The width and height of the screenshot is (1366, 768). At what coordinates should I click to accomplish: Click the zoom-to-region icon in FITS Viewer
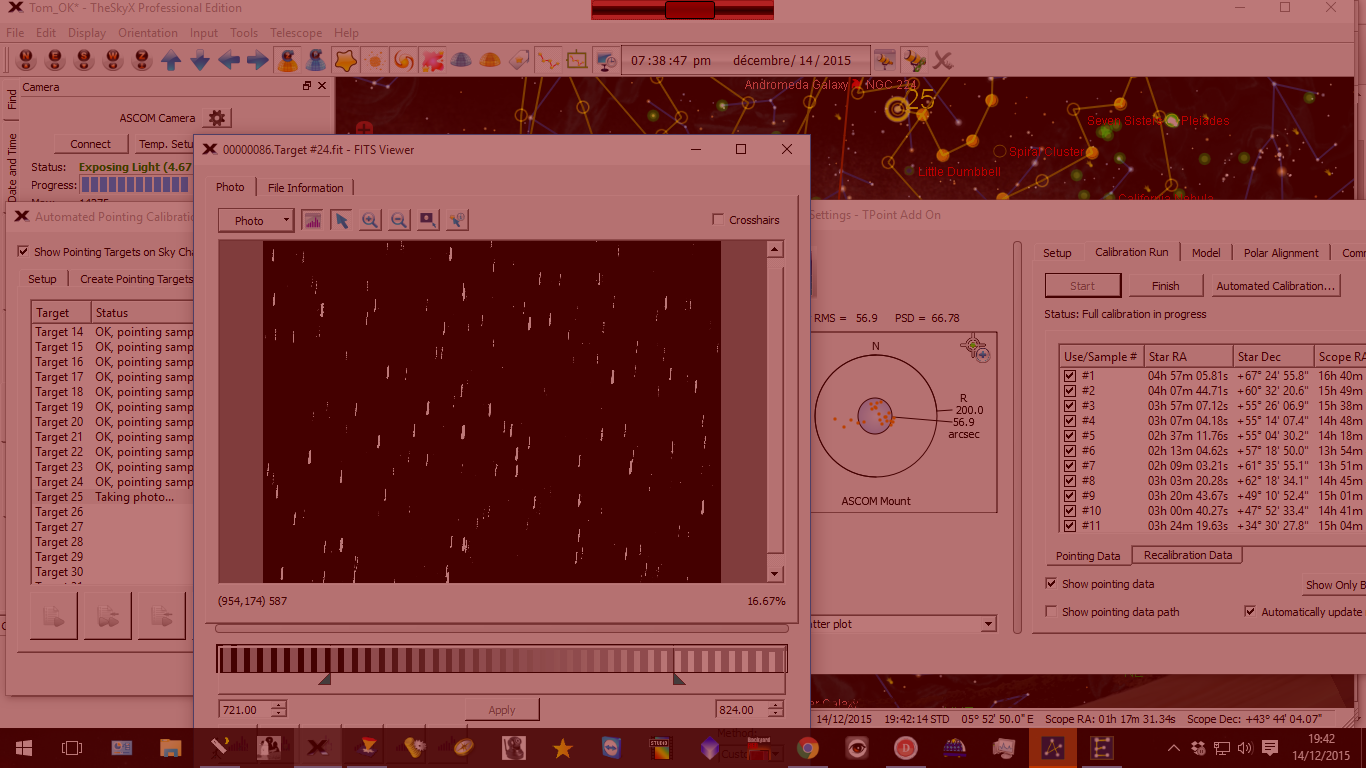pyautogui.click(x=428, y=220)
